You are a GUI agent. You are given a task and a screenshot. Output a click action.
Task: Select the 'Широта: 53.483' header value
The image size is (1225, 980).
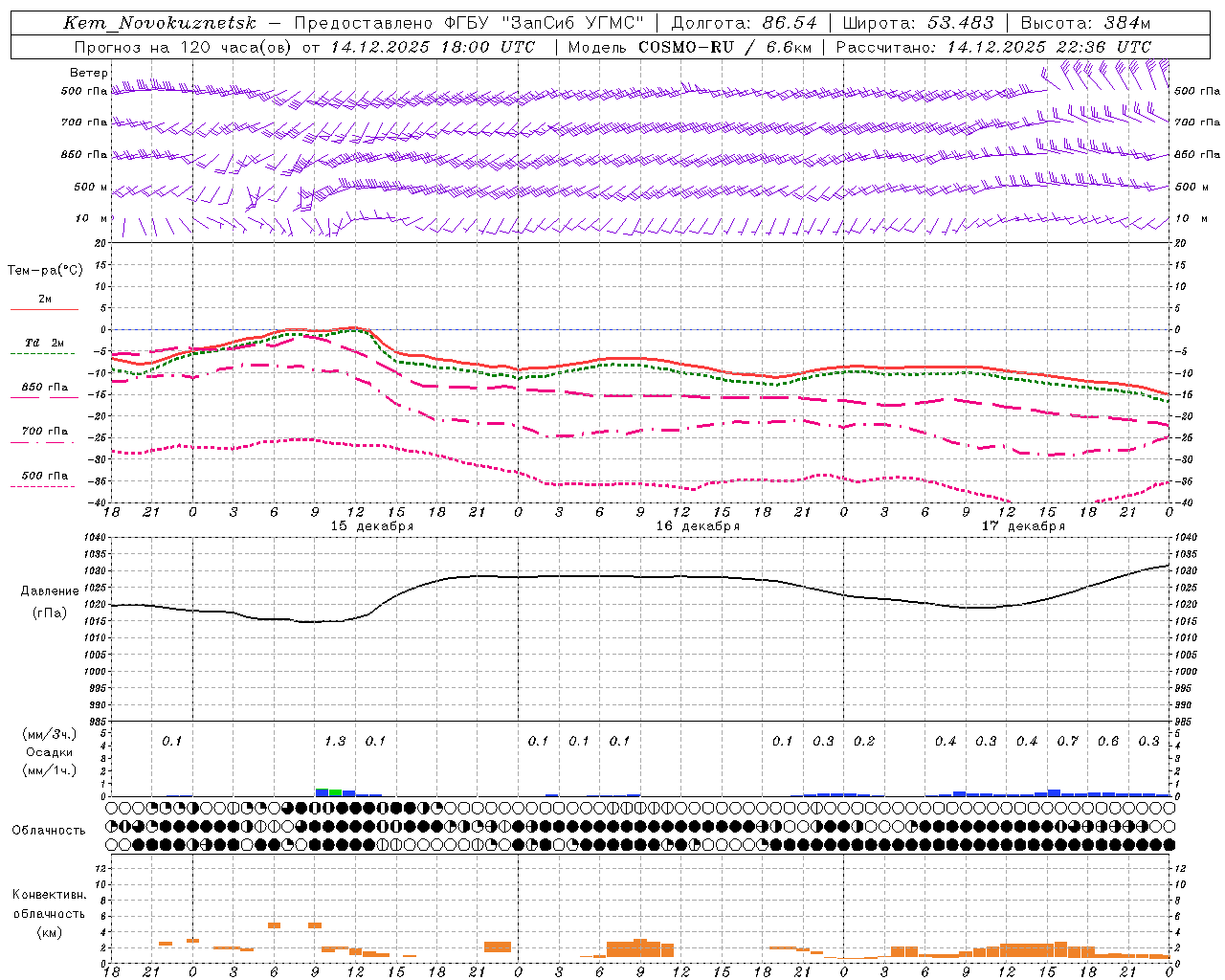click(919, 23)
